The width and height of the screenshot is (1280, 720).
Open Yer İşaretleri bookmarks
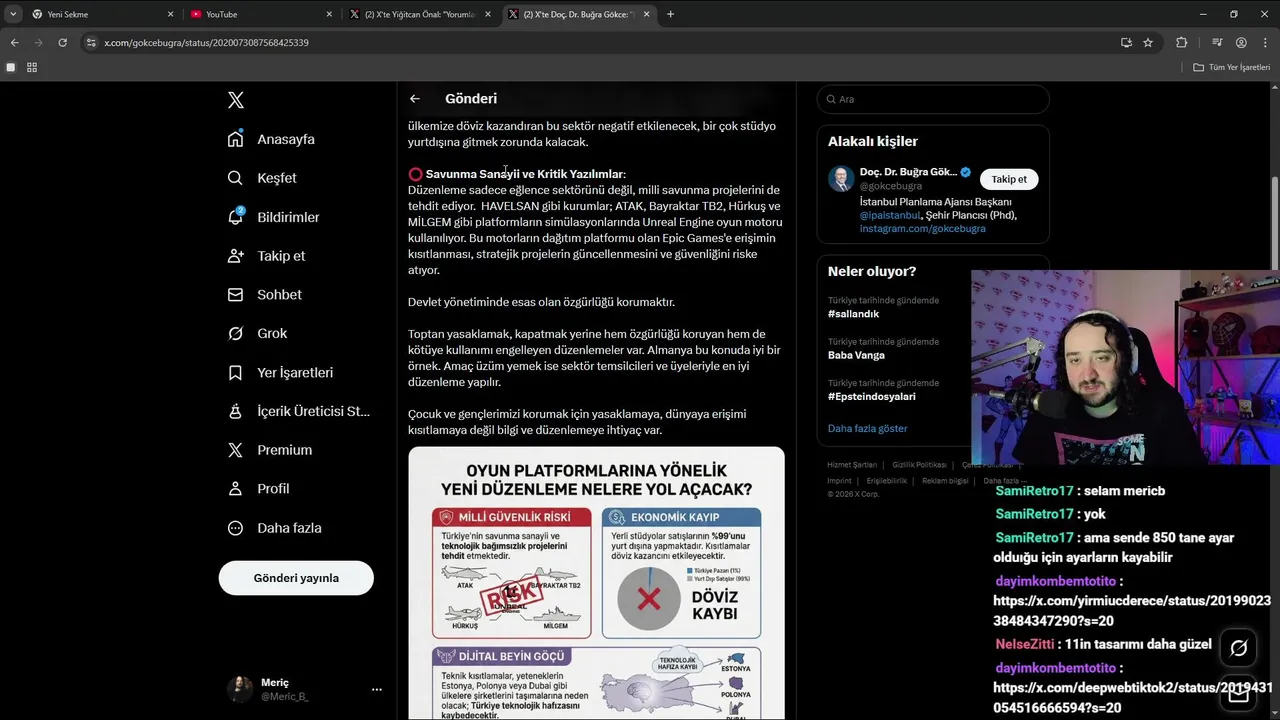coord(280,372)
